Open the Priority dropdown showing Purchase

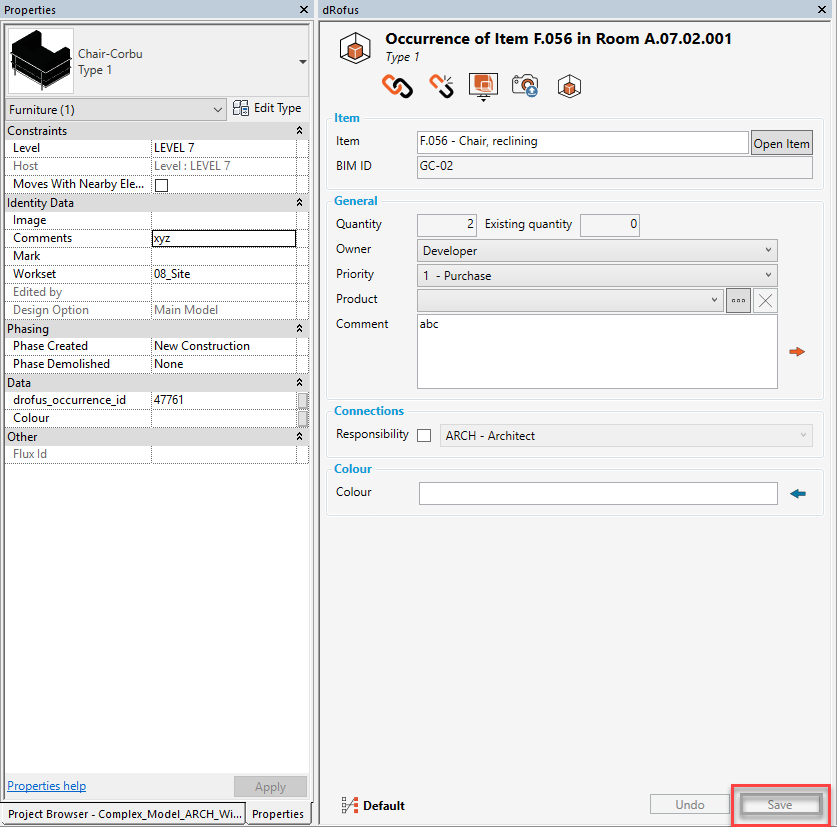coord(597,275)
